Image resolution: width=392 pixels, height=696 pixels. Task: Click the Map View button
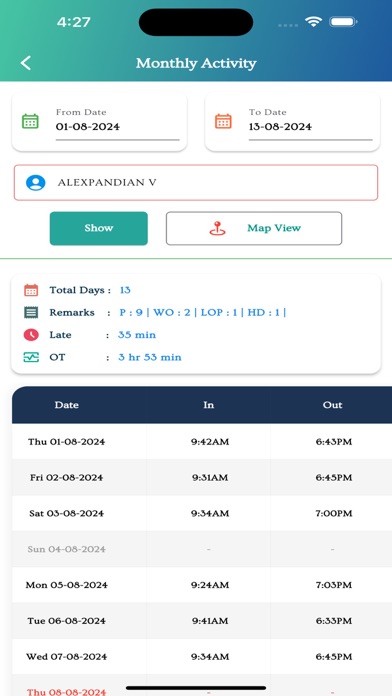click(x=254, y=228)
